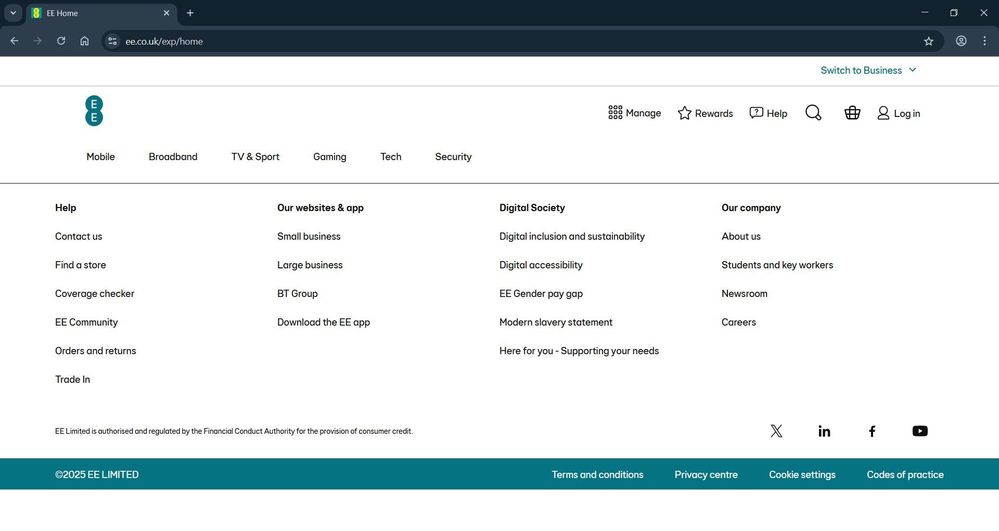Open the tab search dropdown arrow
Screen dimensions: 999x531
pyautogui.click(x=13, y=13)
